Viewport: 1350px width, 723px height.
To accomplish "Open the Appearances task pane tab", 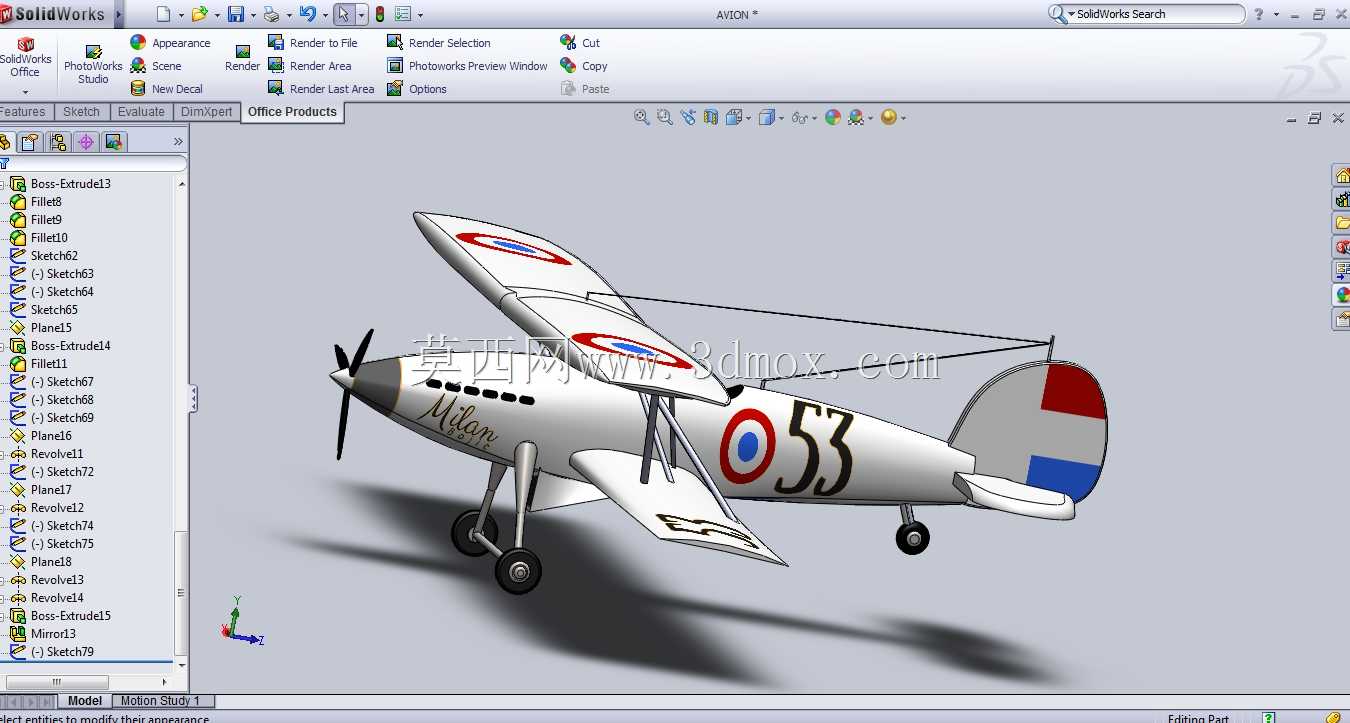I will 1342,295.
